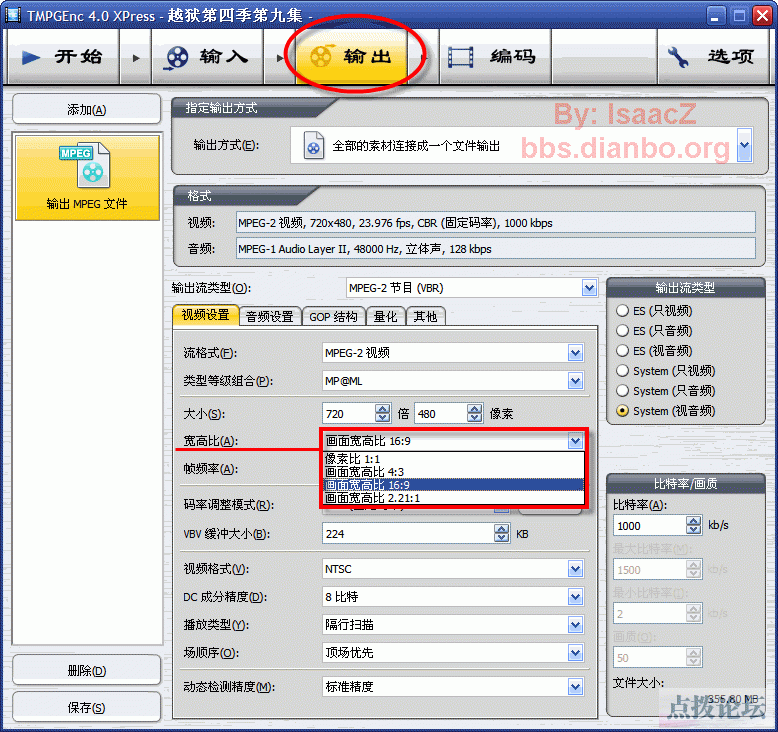Select ES (只音频) radio button
778x732 pixels.
pyautogui.click(x=622, y=331)
